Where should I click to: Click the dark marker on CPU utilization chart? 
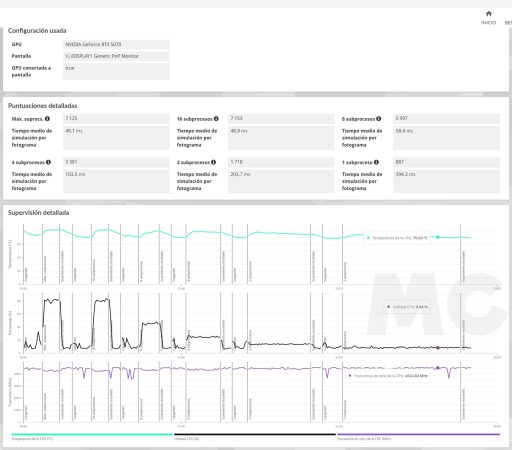tap(438, 348)
